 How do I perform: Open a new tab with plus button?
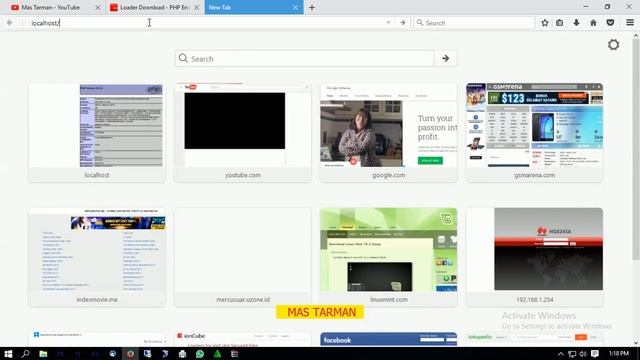pyautogui.click(x=312, y=7)
